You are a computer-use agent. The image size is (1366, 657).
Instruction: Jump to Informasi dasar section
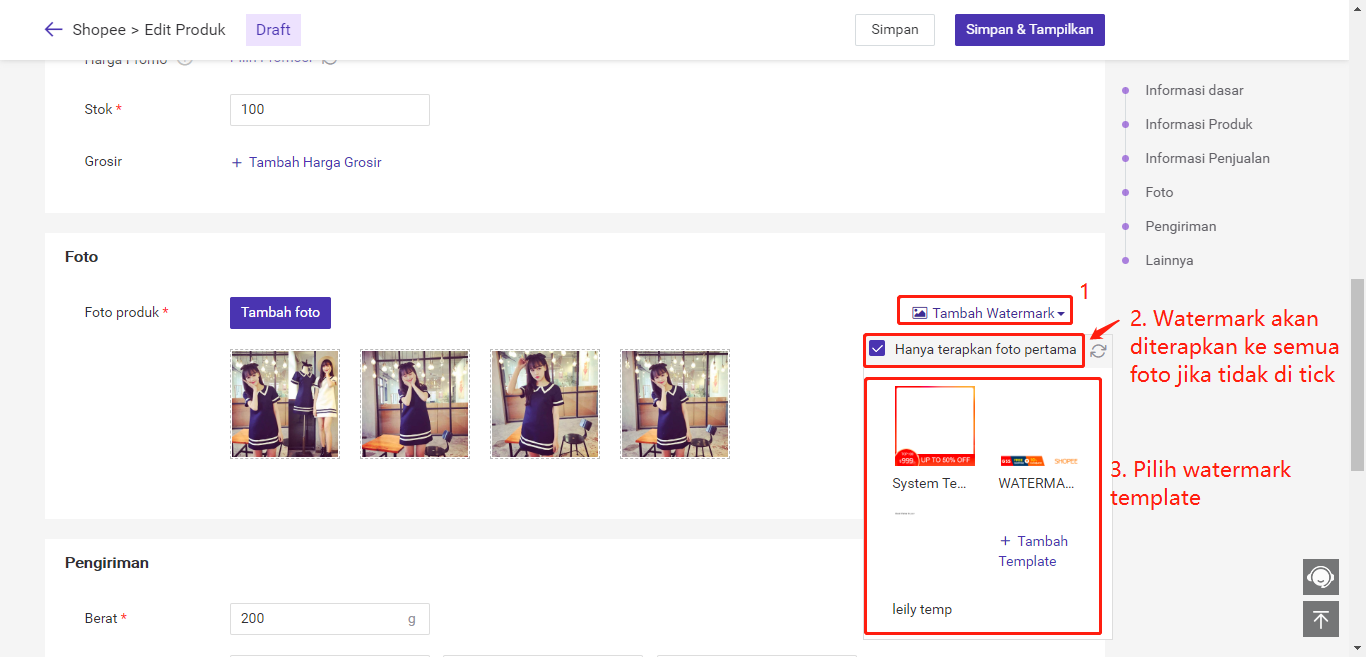coord(1194,90)
